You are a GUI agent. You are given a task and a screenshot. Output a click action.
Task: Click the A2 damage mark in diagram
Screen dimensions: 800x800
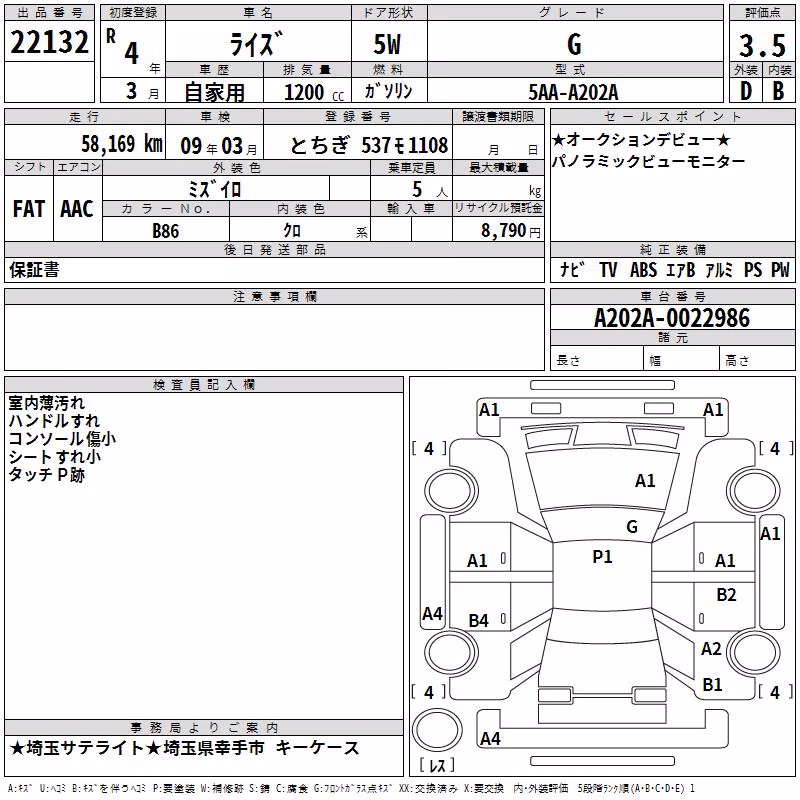pos(711,648)
